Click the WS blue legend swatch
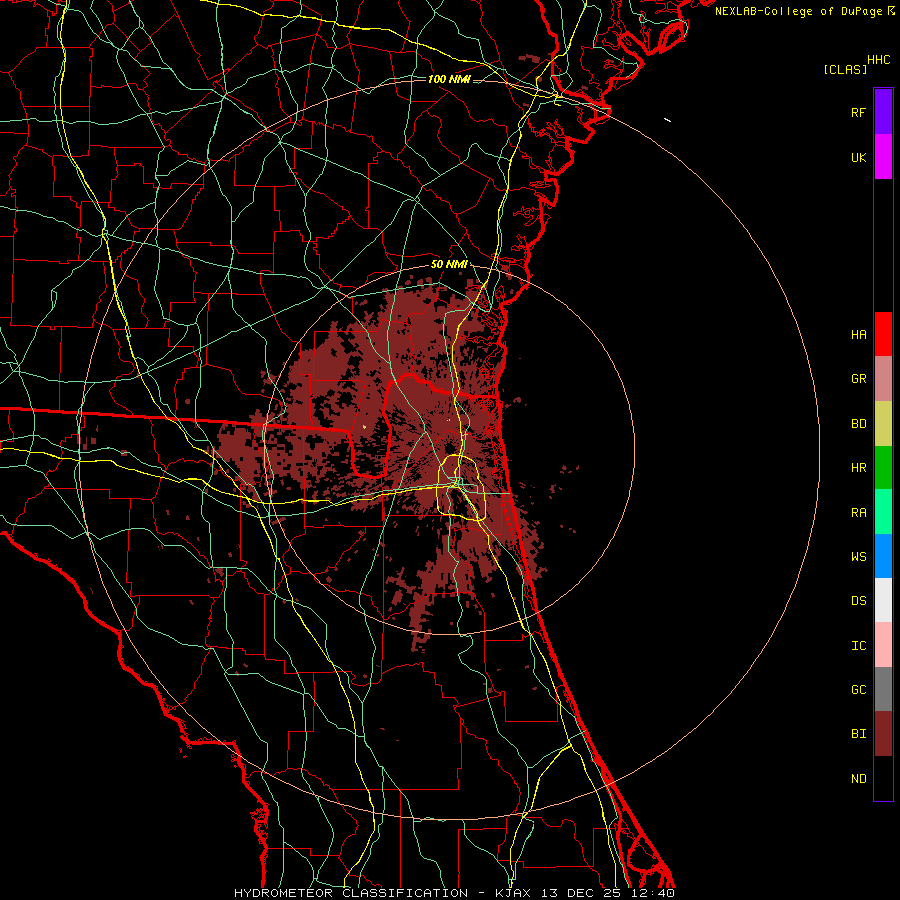 click(883, 556)
